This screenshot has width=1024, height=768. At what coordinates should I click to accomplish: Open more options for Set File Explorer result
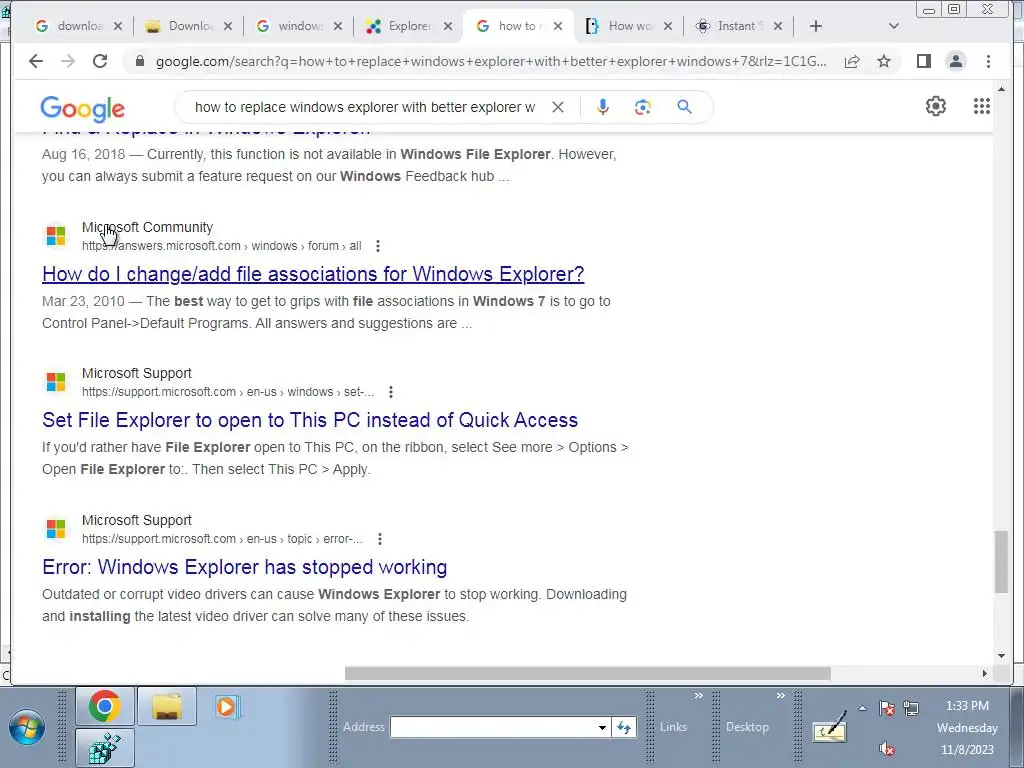point(391,392)
